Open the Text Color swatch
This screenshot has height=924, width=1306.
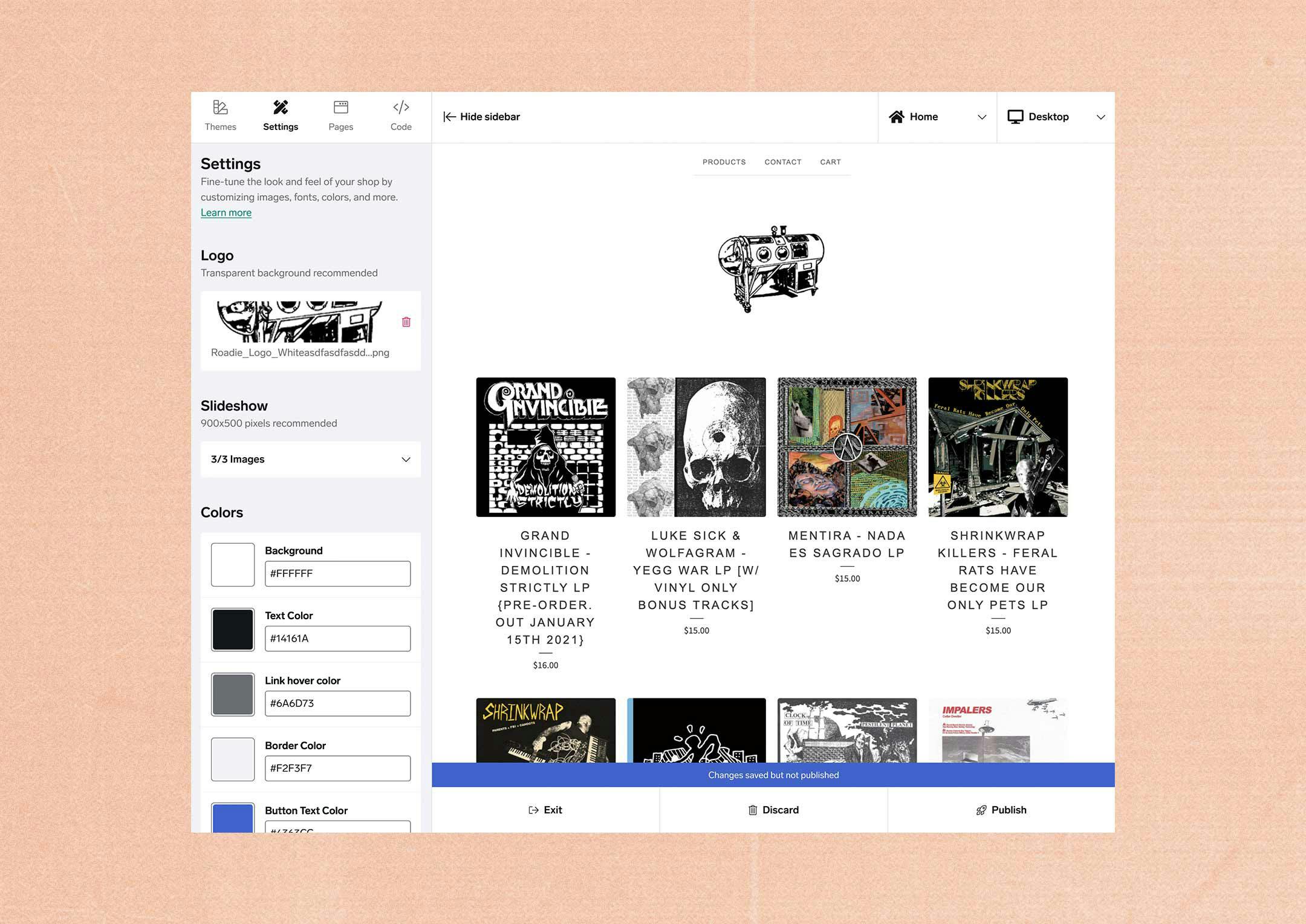click(x=233, y=630)
